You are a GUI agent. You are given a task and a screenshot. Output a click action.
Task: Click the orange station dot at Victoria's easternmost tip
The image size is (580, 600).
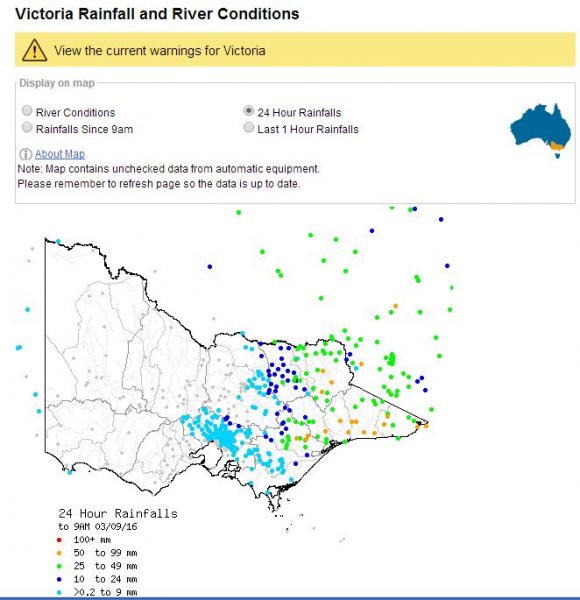(x=426, y=426)
